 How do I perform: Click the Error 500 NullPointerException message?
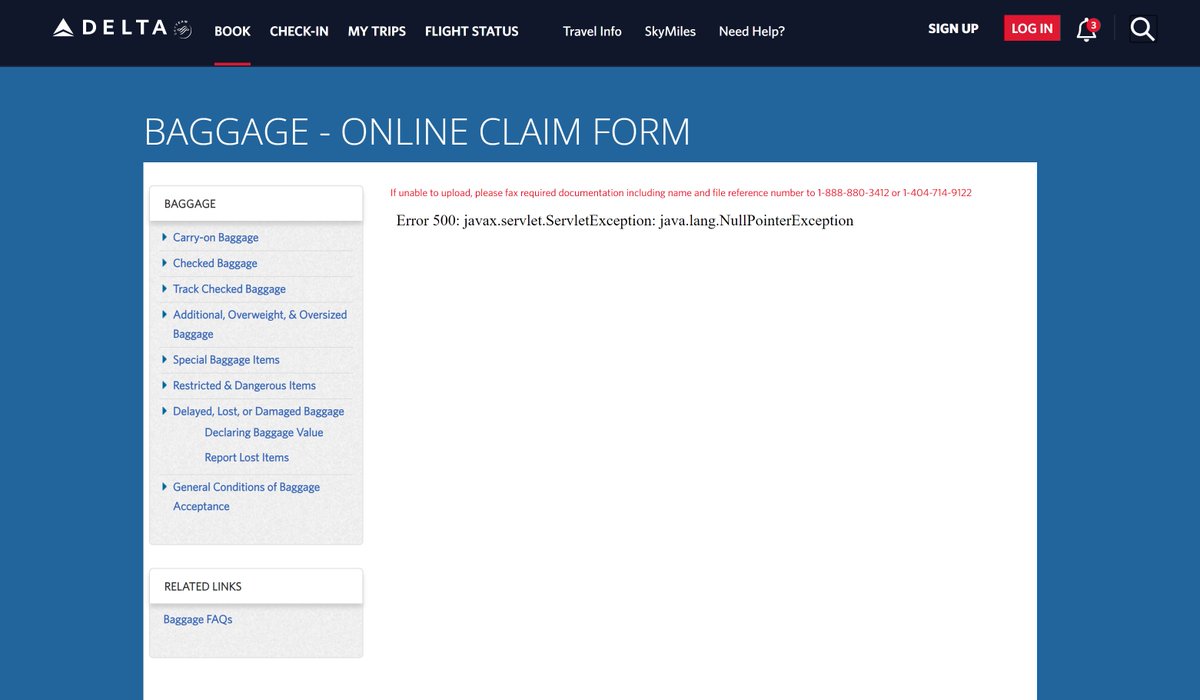point(625,221)
